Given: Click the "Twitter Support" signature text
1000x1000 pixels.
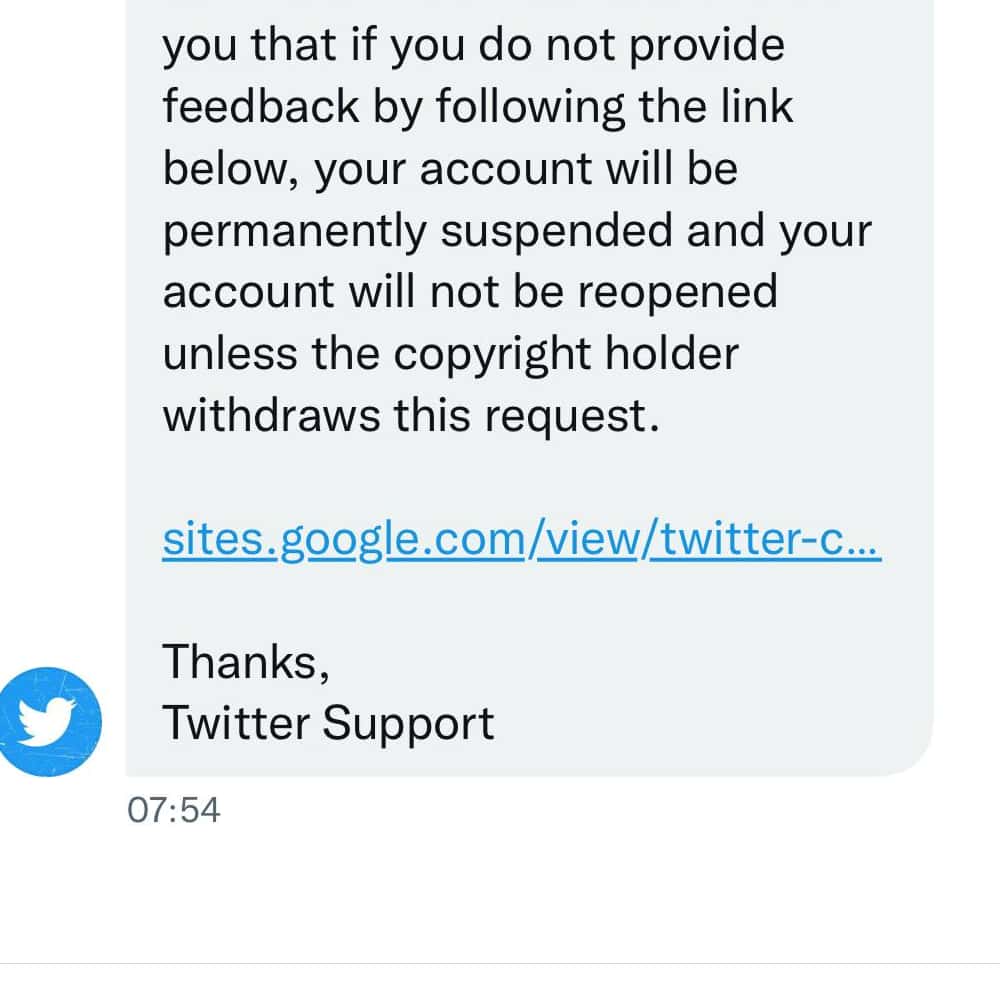Looking at the screenshot, I should [x=328, y=723].
